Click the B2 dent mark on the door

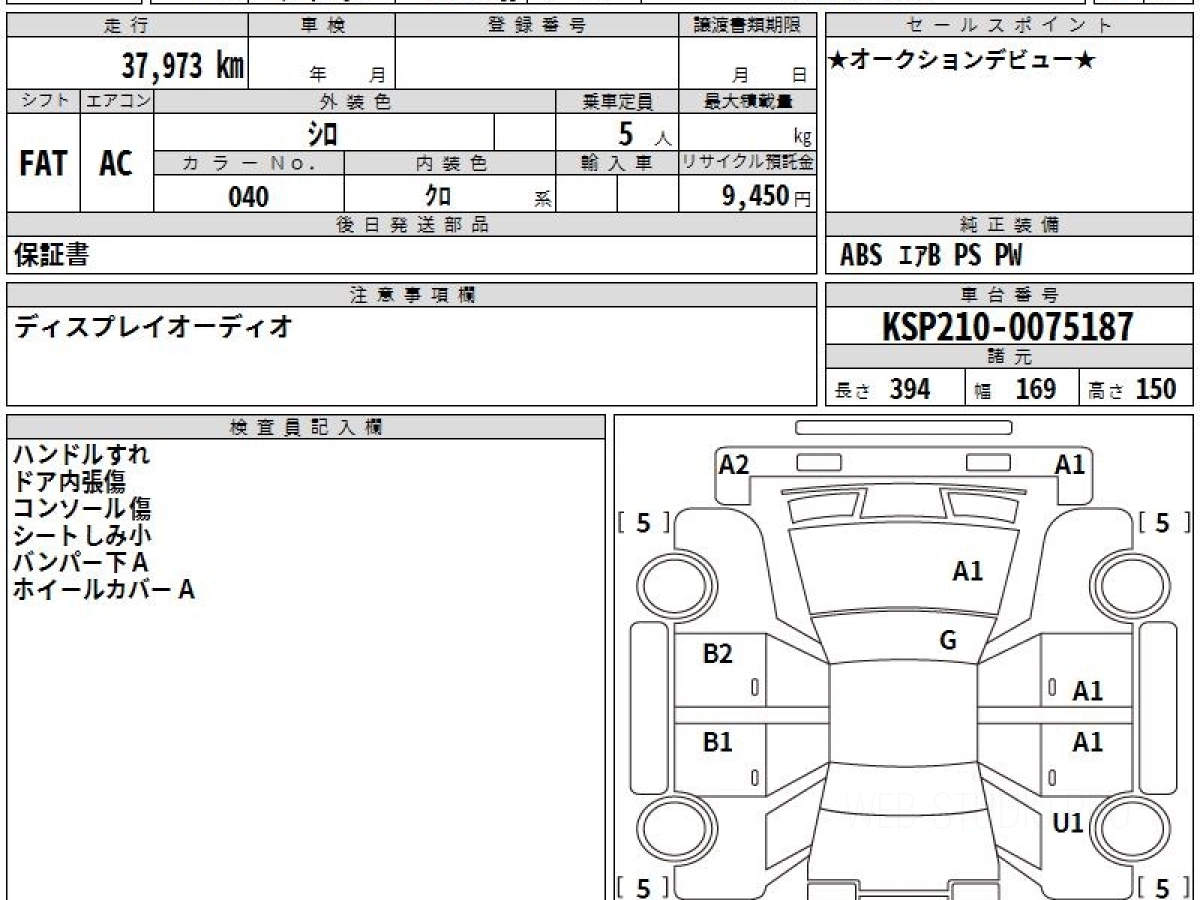(718, 654)
